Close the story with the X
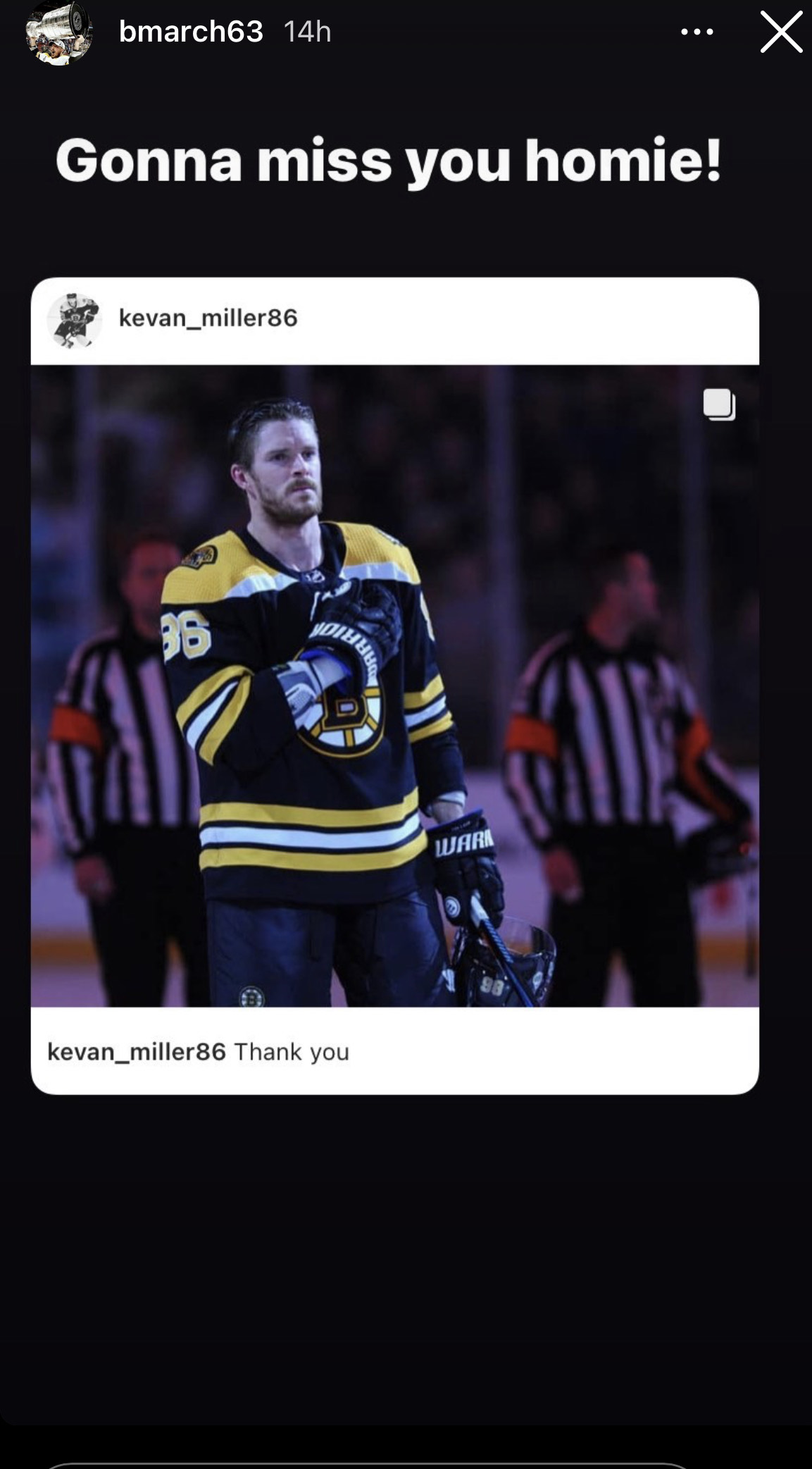Image resolution: width=812 pixels, height=1469 pixels. (x=781, y=32)
